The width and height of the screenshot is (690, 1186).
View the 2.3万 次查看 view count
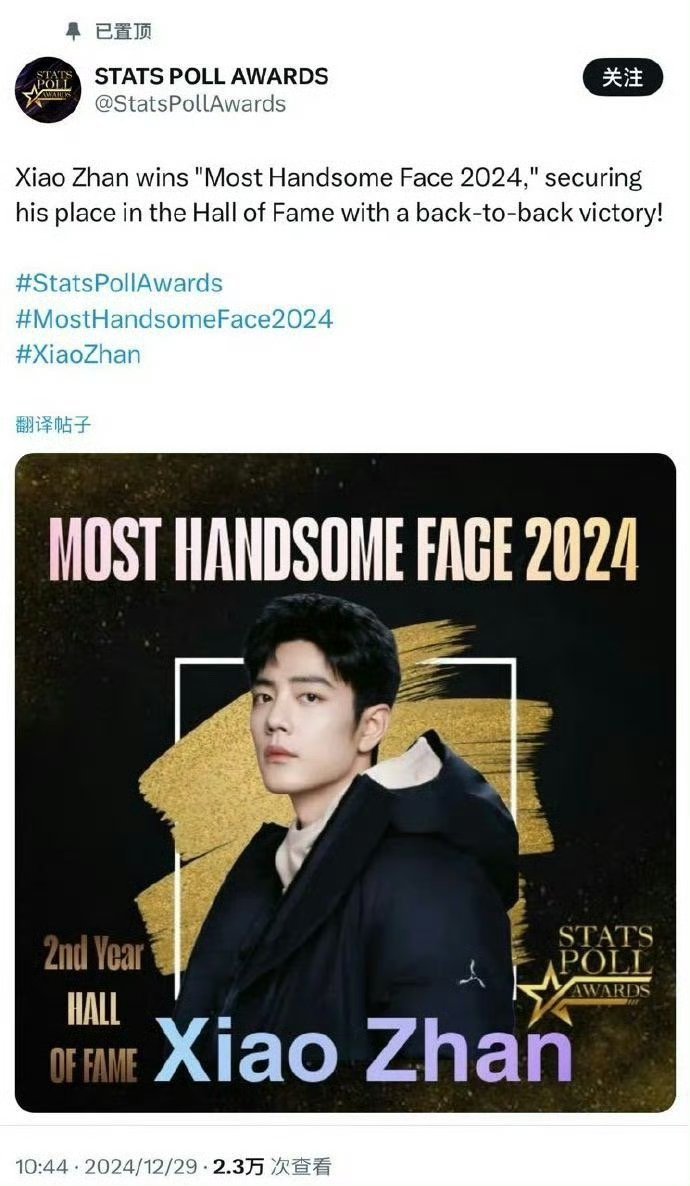pos(272,1166)
